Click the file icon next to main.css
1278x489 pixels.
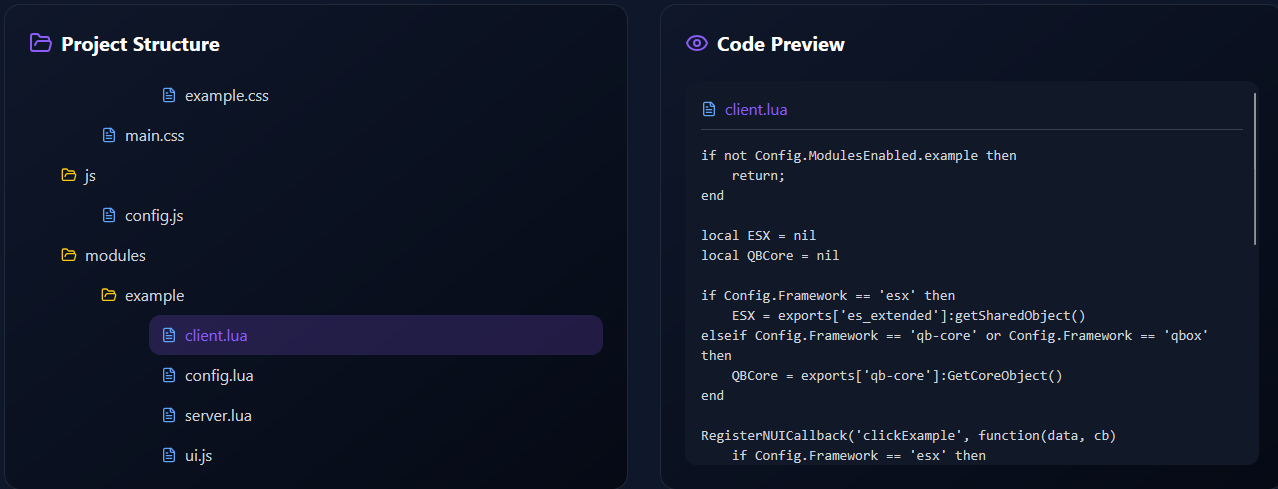pos(109,135)
